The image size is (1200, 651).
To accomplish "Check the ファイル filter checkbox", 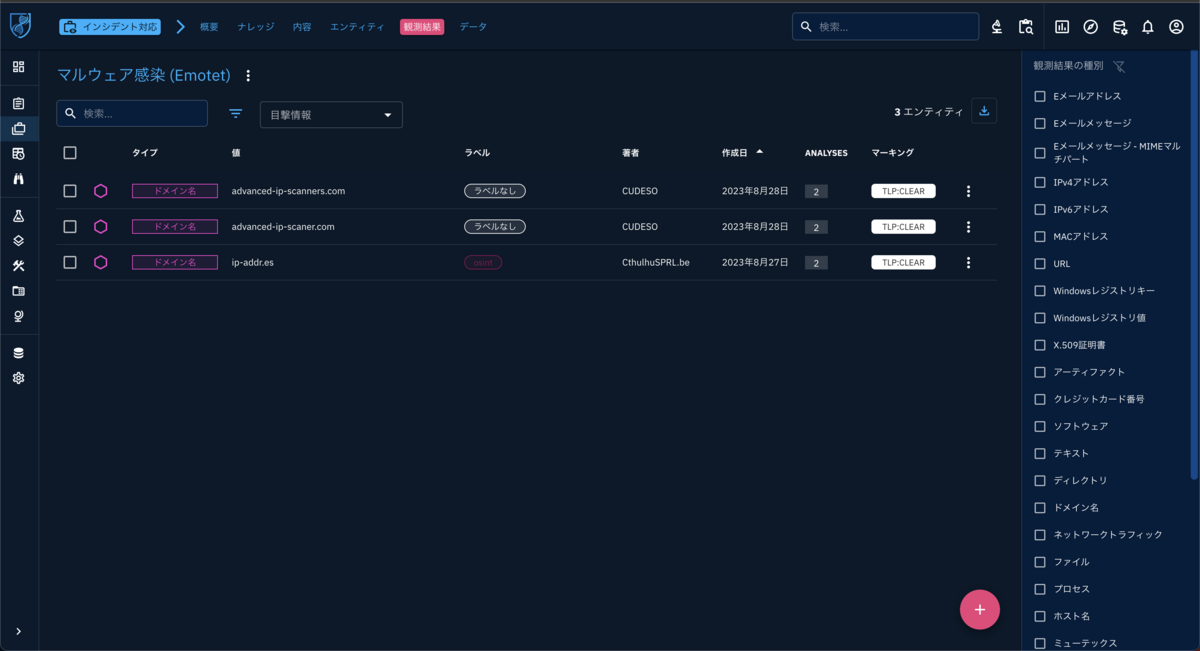I will (1040, 562).
